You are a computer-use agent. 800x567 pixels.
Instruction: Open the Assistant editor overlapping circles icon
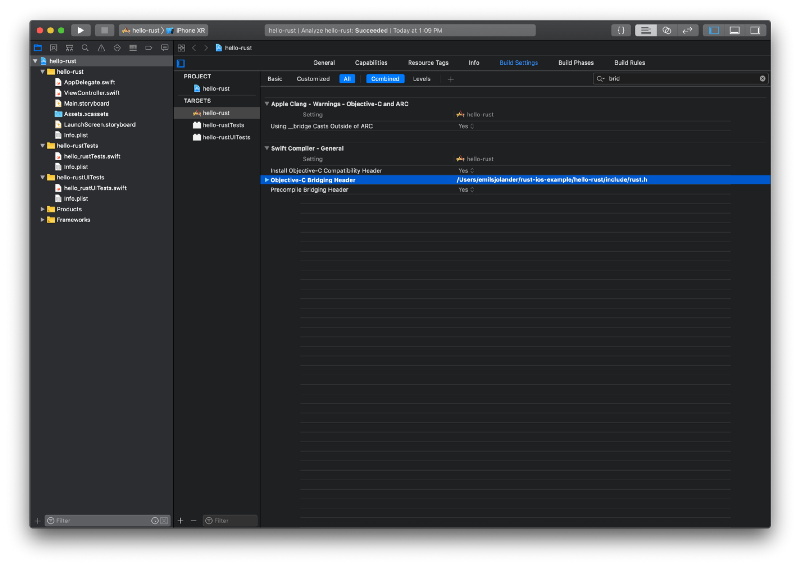[x=666, y=30]
